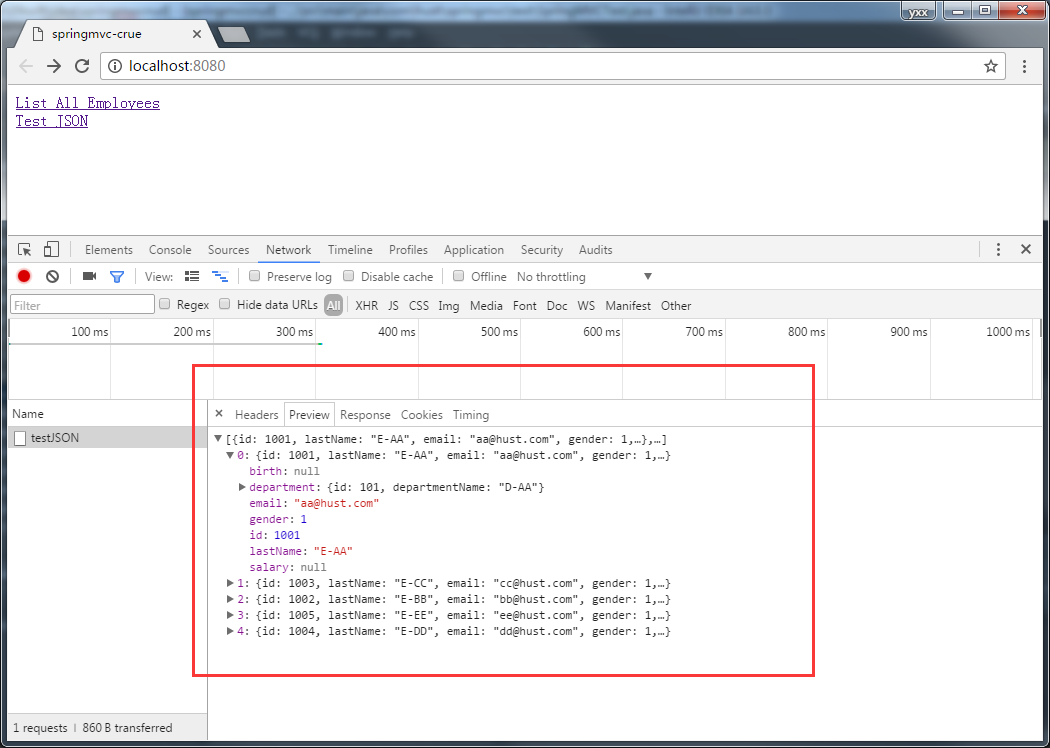
Task: Tick the Hide data URLs checkbox
Action: click(225, 304)
